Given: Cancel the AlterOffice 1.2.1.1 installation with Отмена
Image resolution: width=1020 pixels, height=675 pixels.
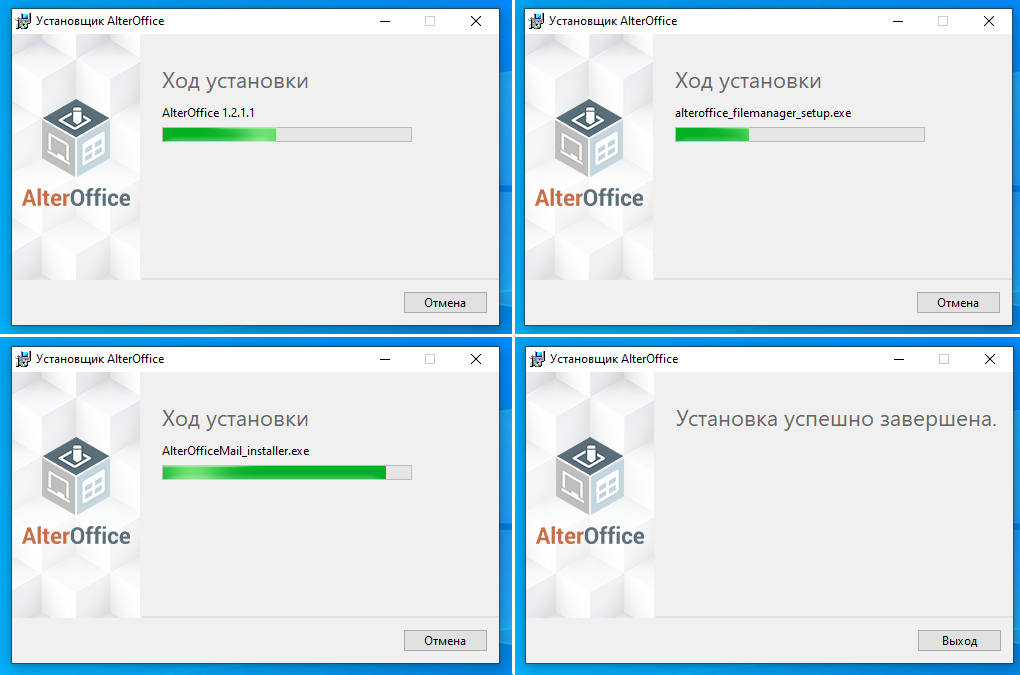Looking at the screenshot, I should click(x=445, y=302).
